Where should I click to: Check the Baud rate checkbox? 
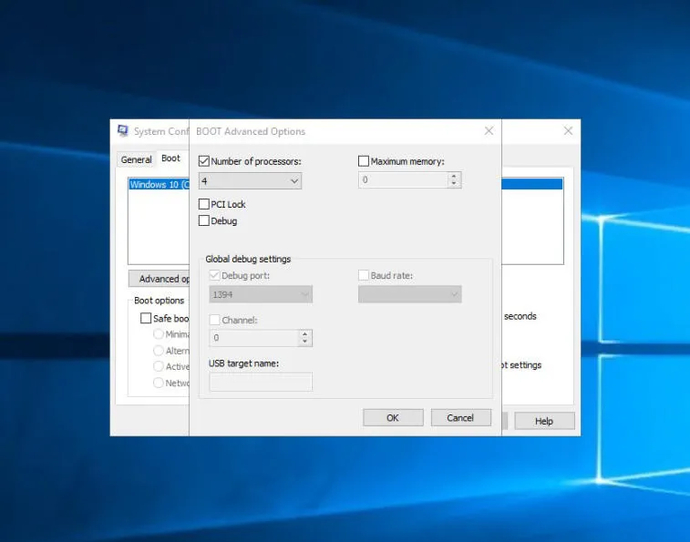tap(363, 275)
